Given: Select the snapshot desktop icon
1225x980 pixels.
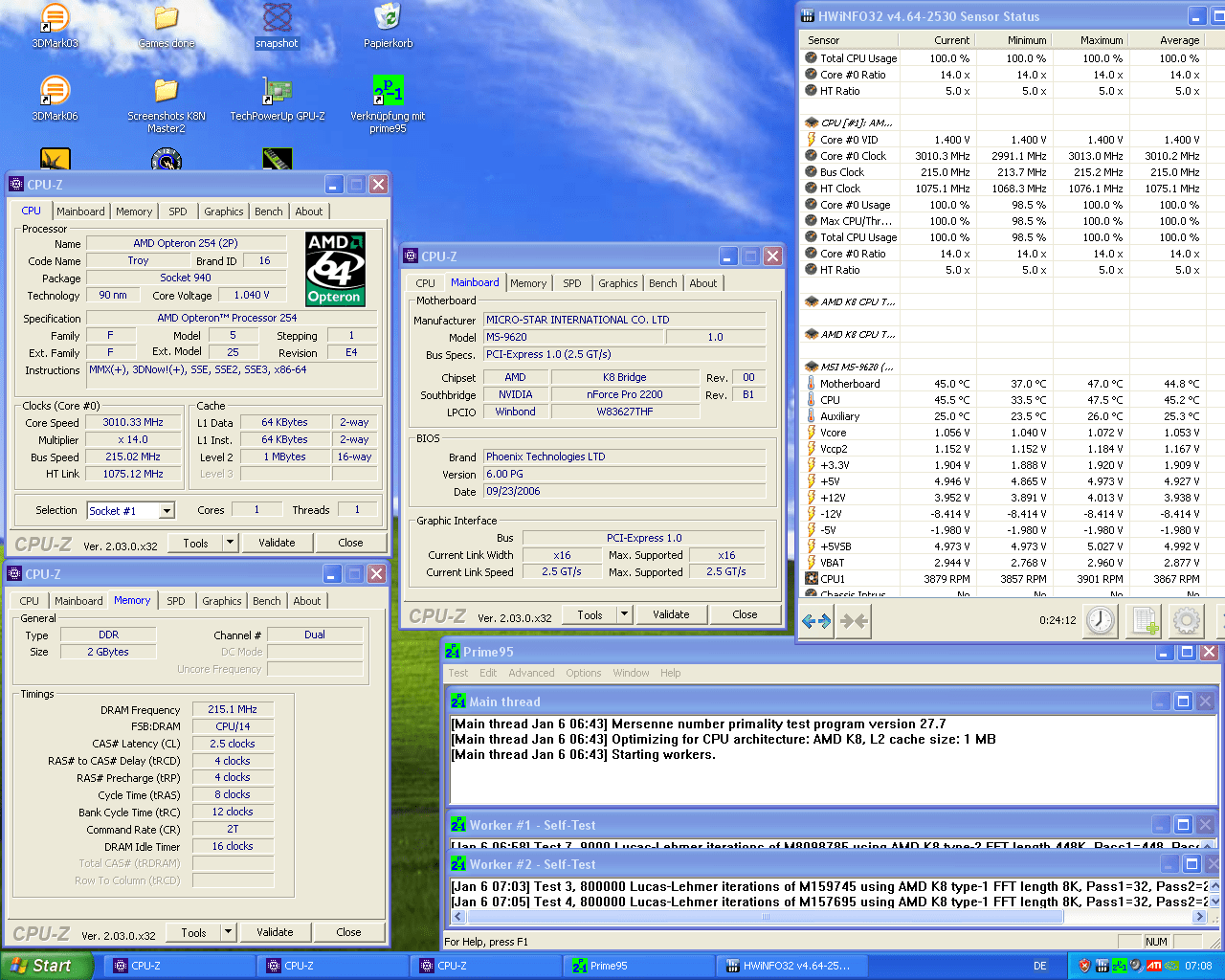Looking at the screenshot, I should click(277, 26).
